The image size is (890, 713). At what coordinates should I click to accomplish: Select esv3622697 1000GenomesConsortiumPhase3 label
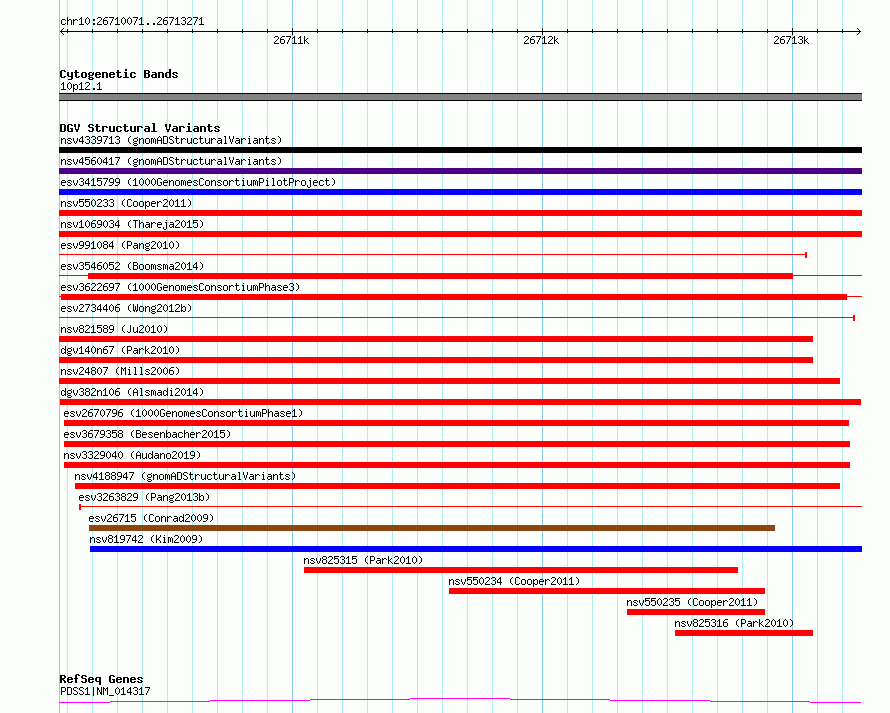pos(180,287)
